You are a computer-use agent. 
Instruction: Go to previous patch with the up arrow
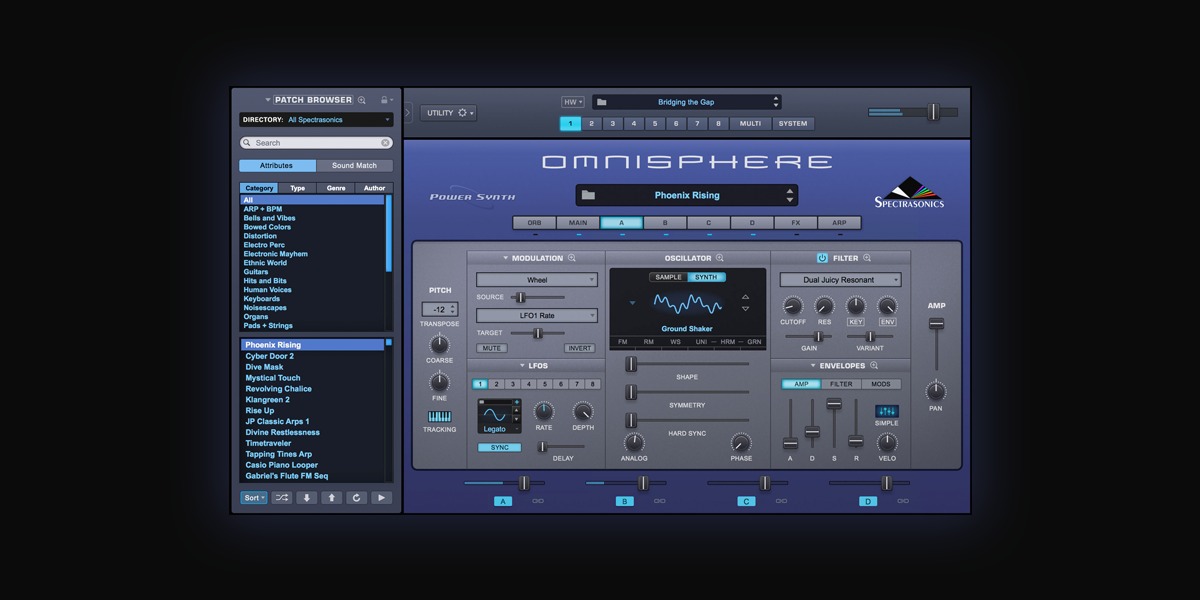tap(332, 497)
